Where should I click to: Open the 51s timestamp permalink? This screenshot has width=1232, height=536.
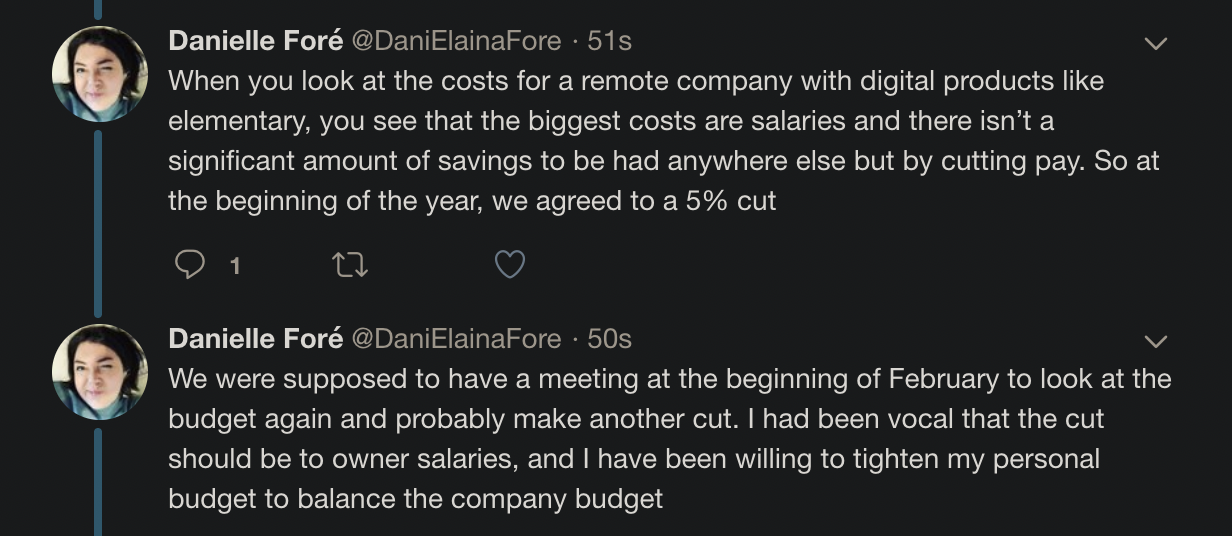pyautogui.click(x=609, y=40)
